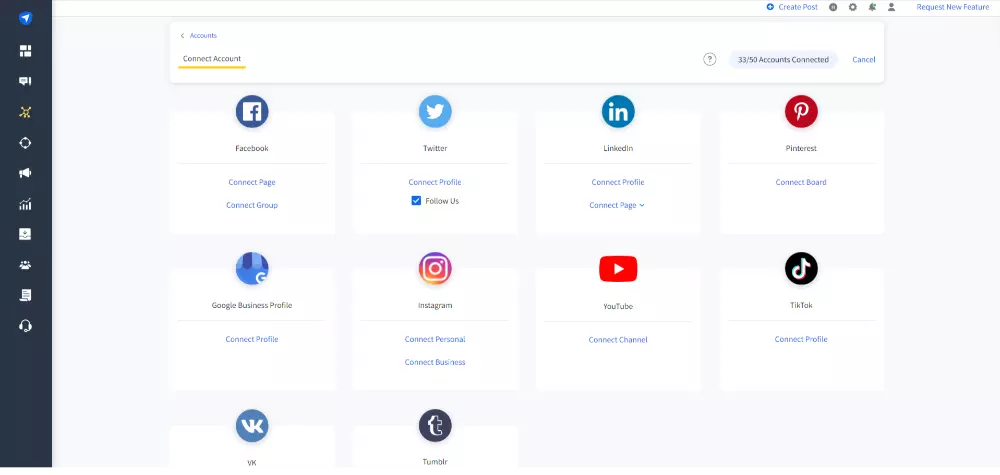Open the document list icon in the sidebar
This screenshot has width=1000, height=475.
pos(26,295)
